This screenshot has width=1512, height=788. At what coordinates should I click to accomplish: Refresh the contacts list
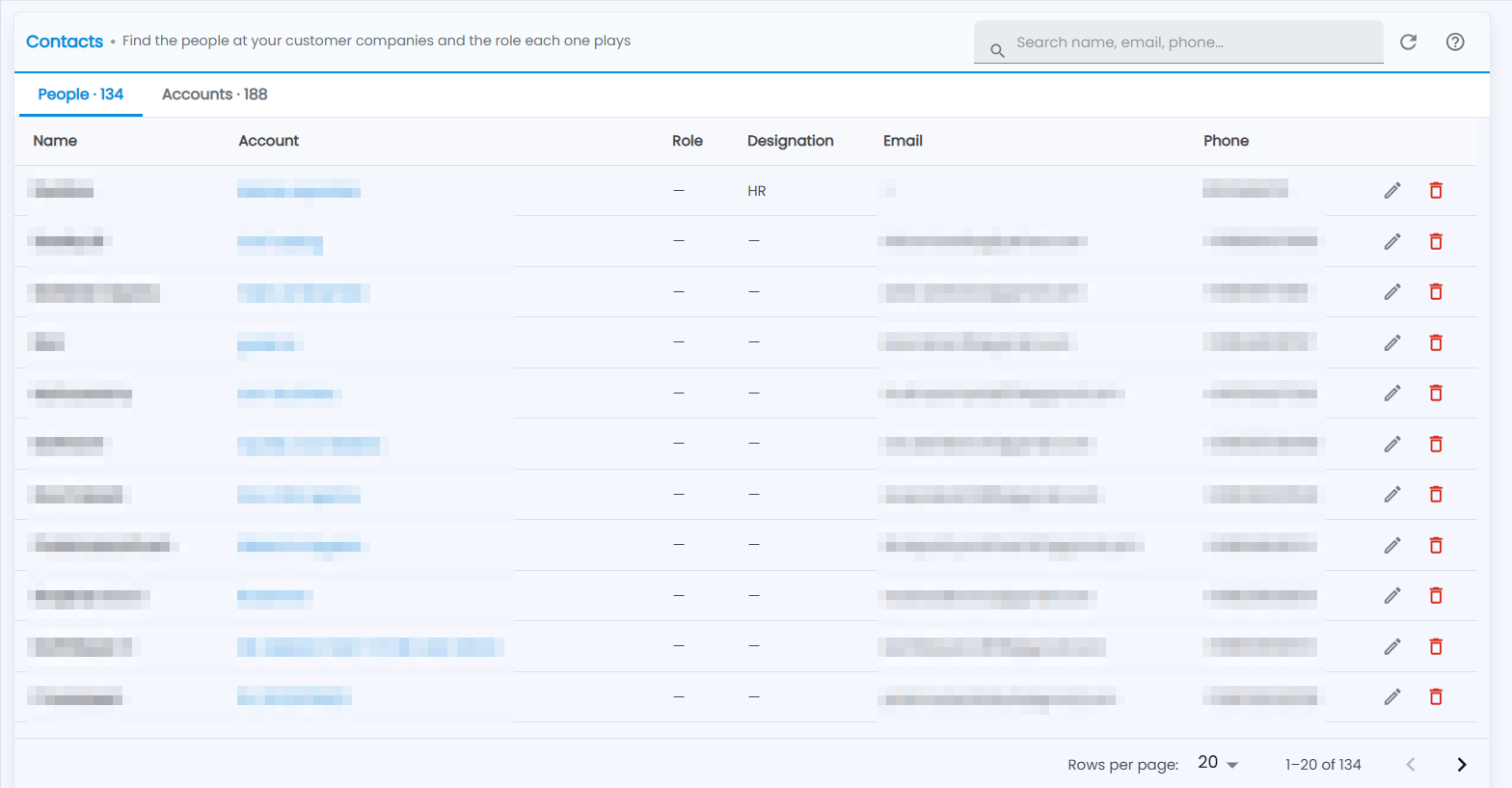click(x=1408, y=41)
